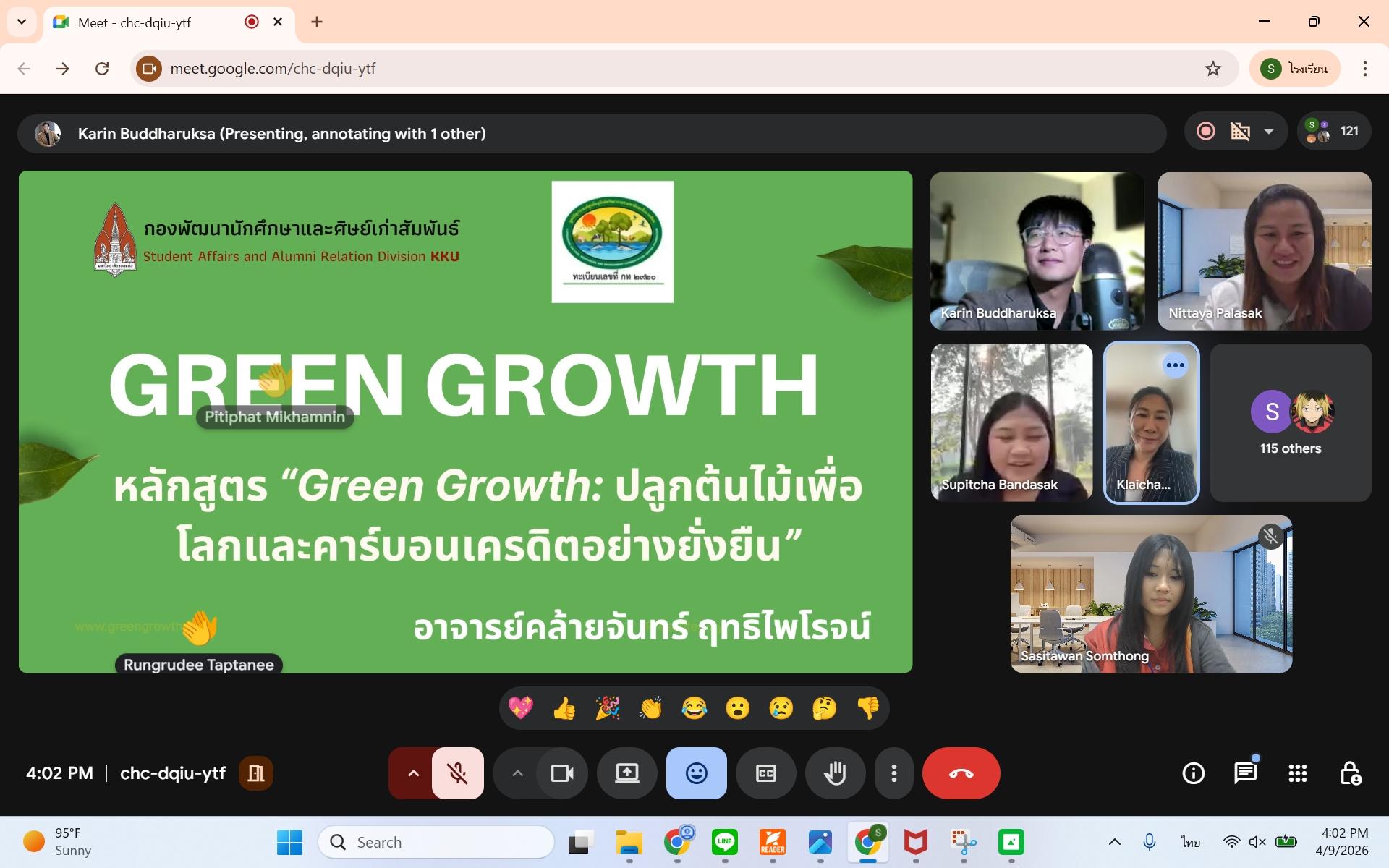The height and width of the screenshot is (868, 1389).
Task: Turn on closed captions
Action: click(x=765, y=773)
